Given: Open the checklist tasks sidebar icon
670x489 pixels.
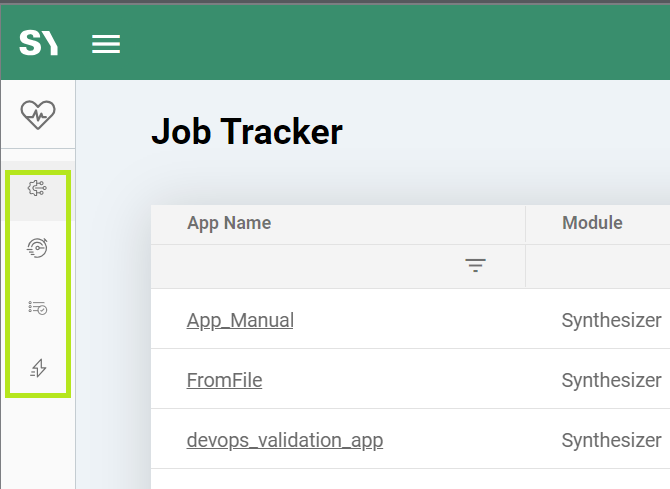Looking at the screenshot, I should coord(38,308).
